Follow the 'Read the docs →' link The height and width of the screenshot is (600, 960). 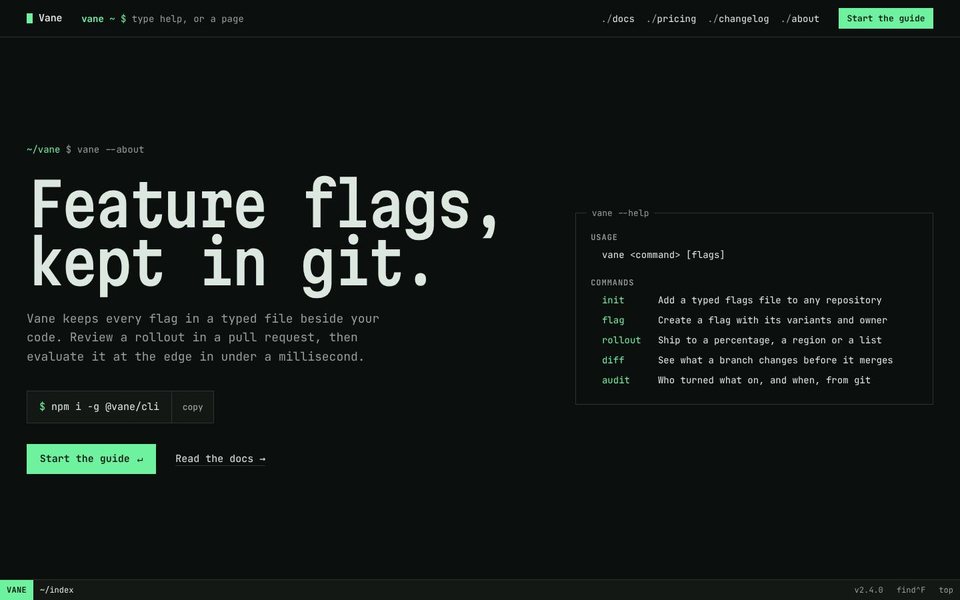(x=220, y=459)
